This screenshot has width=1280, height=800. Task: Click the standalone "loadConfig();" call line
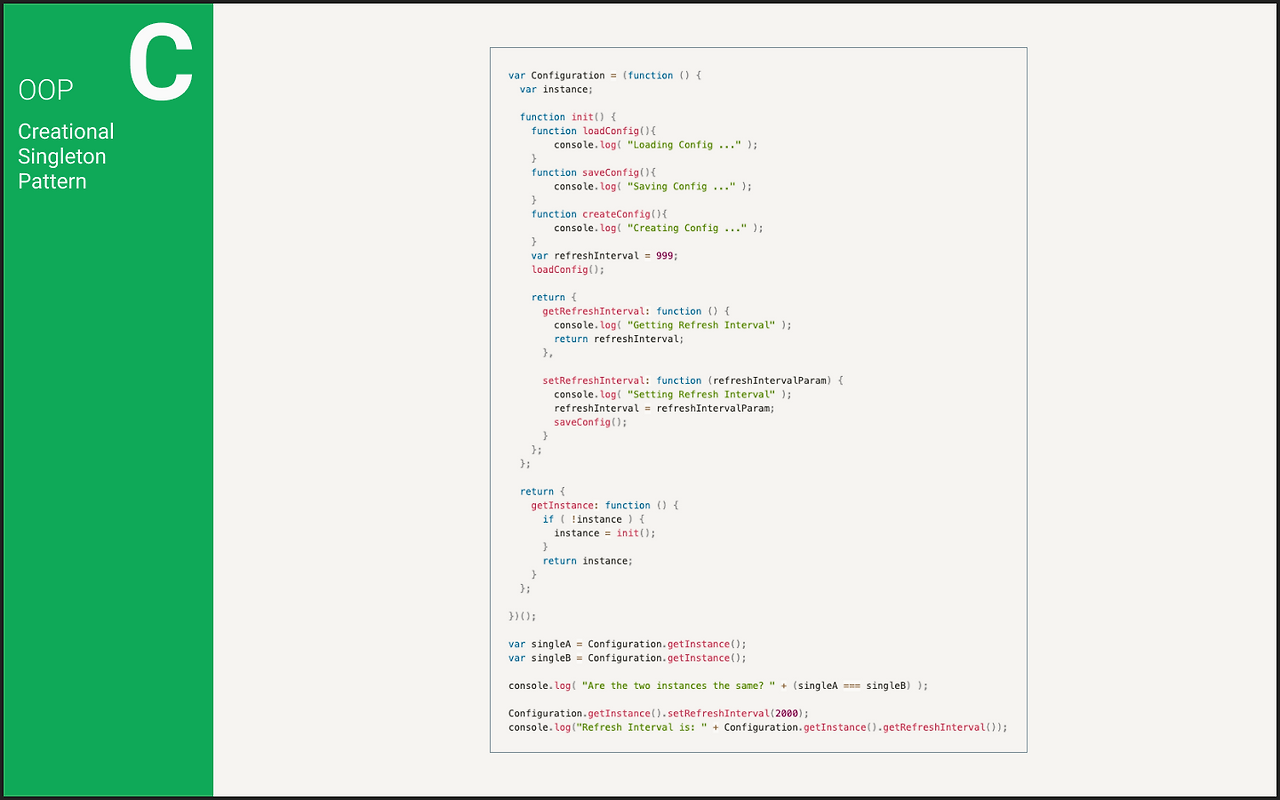coord(568,270)
